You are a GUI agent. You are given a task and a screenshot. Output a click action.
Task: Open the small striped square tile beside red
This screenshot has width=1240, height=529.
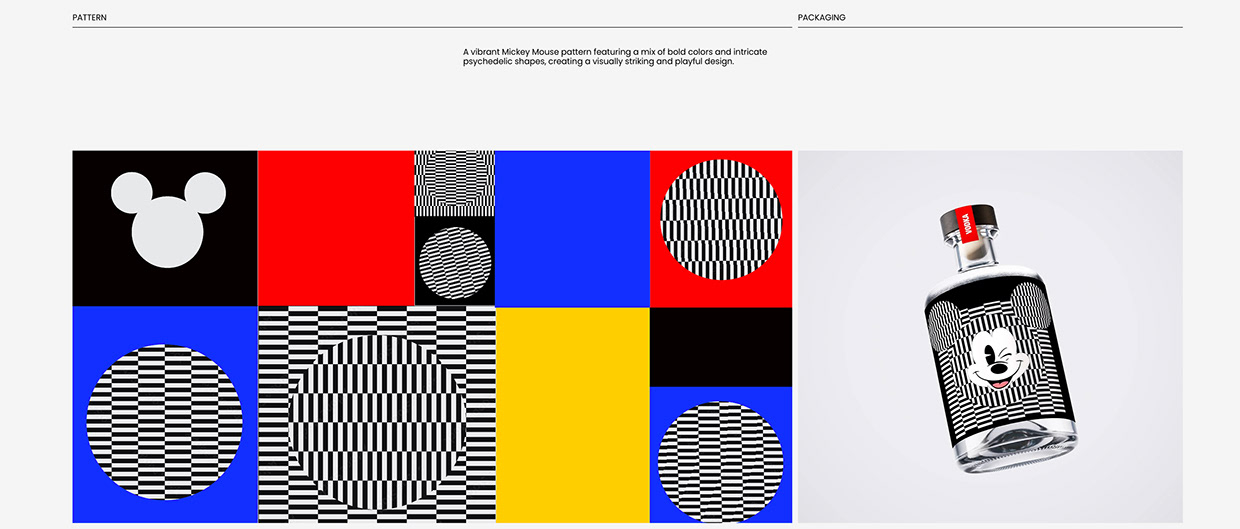[x=455, y=183]
